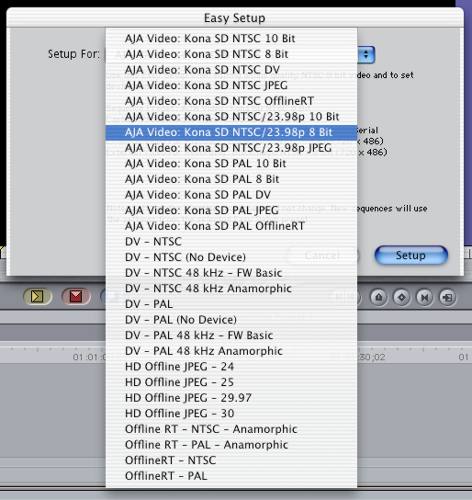Click the timeline ruler near the timecode
472x500 pixels.
[53, 354]
